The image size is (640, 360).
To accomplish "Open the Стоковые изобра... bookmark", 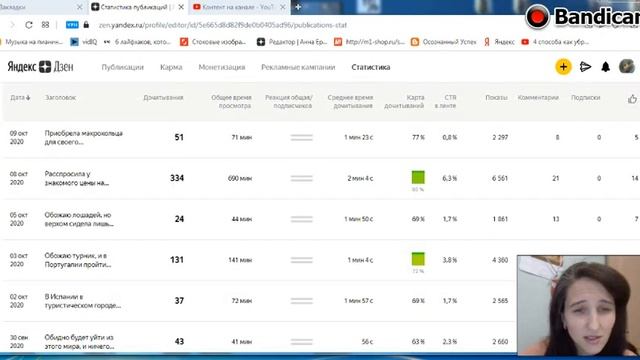I will pos(213,42).
